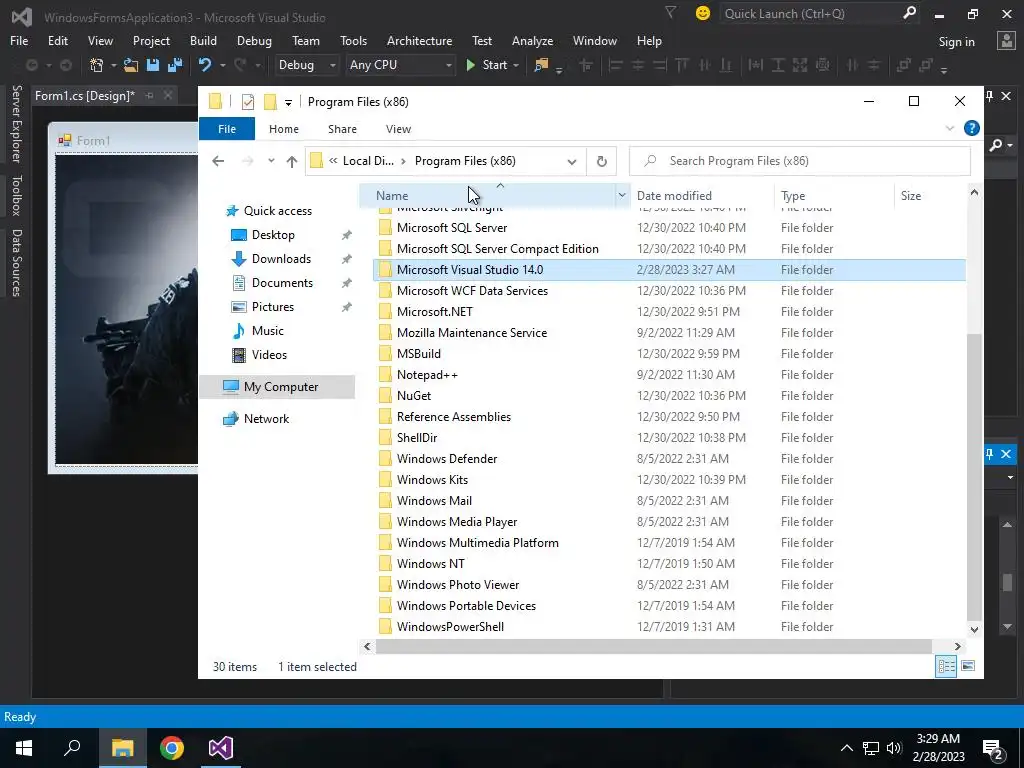Open the Windows Start menu
Image resolution: width=1024 pixels, height=768 pixels.
[x=24, y=748]
